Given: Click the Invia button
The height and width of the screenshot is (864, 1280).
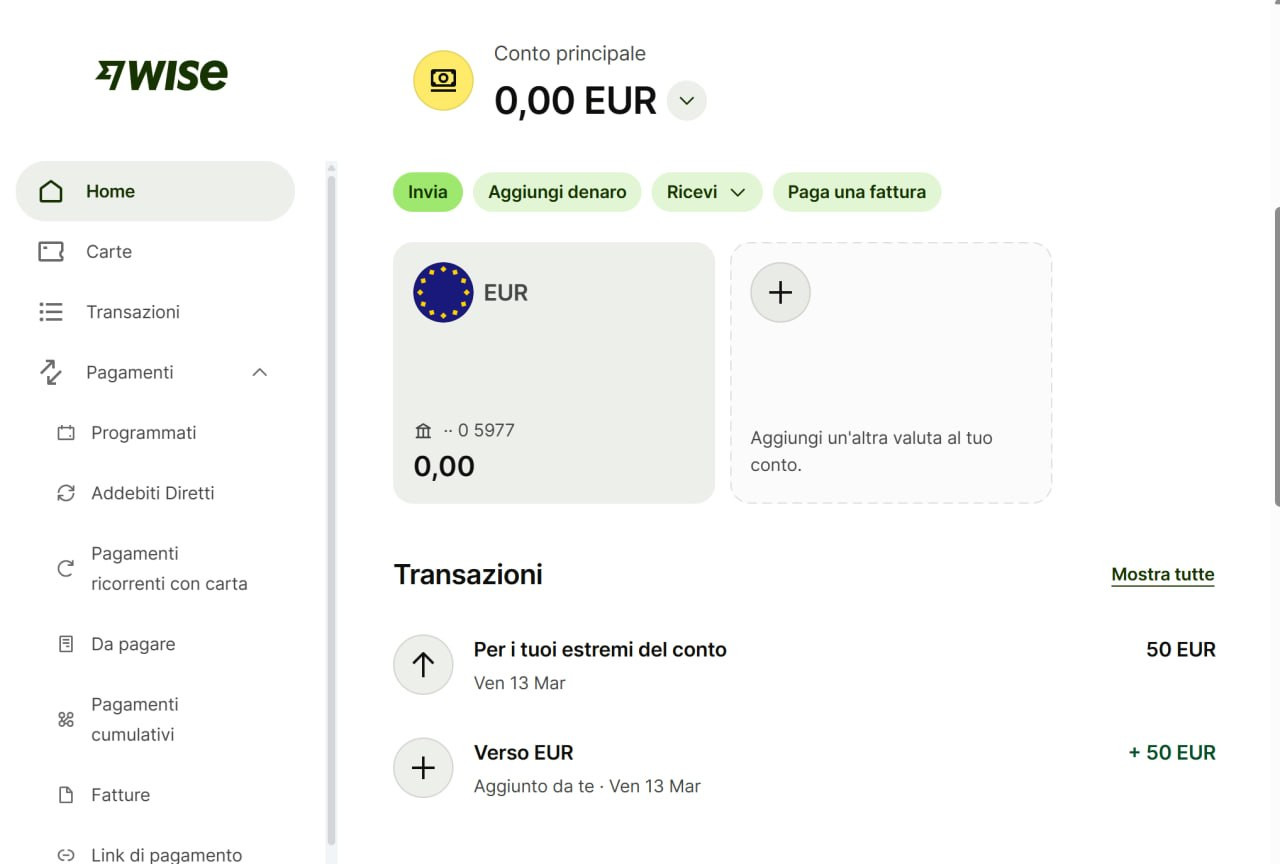Looking at the screenshot, I should click(428, 192).
